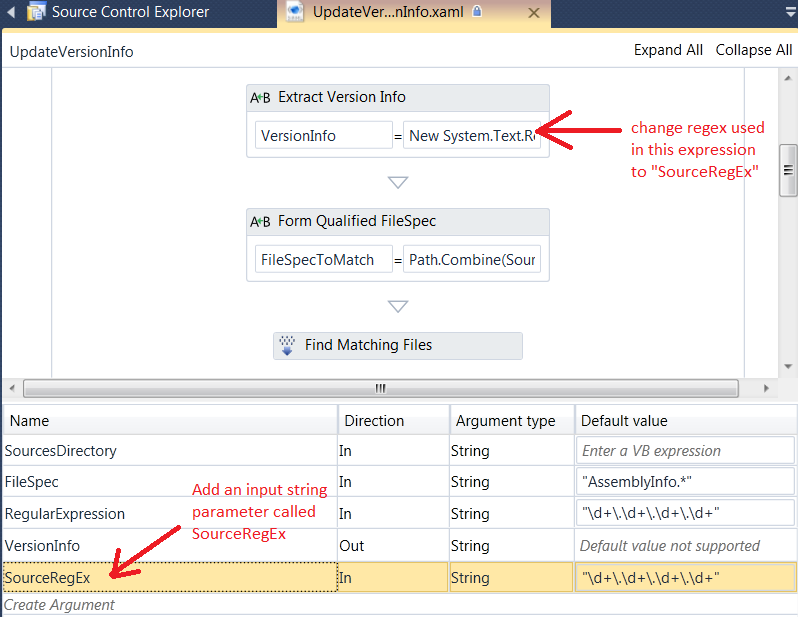Click the SourcesDirectory default value field

pyautogui.click(x=685, y=451)
